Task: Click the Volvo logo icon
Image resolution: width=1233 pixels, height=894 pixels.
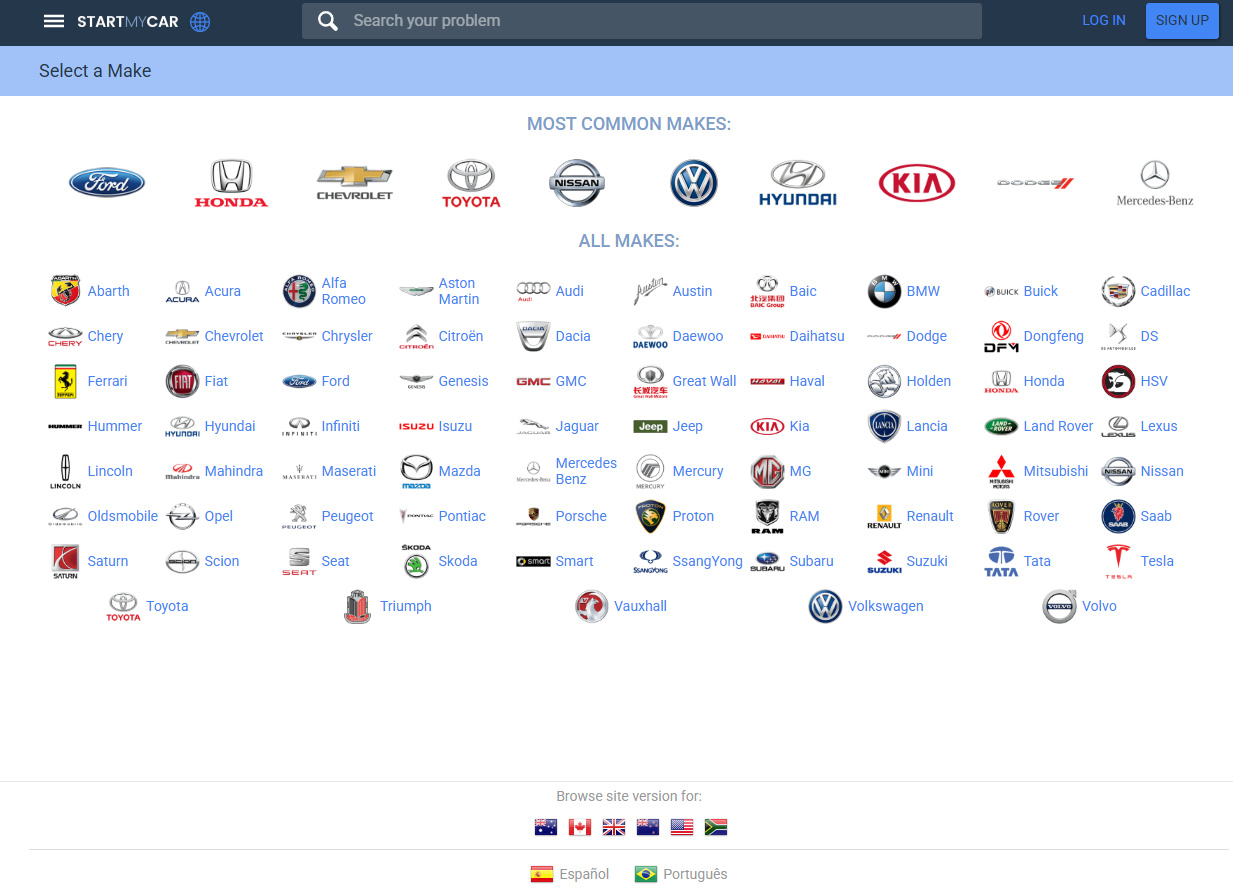Action: [1059, 606]
